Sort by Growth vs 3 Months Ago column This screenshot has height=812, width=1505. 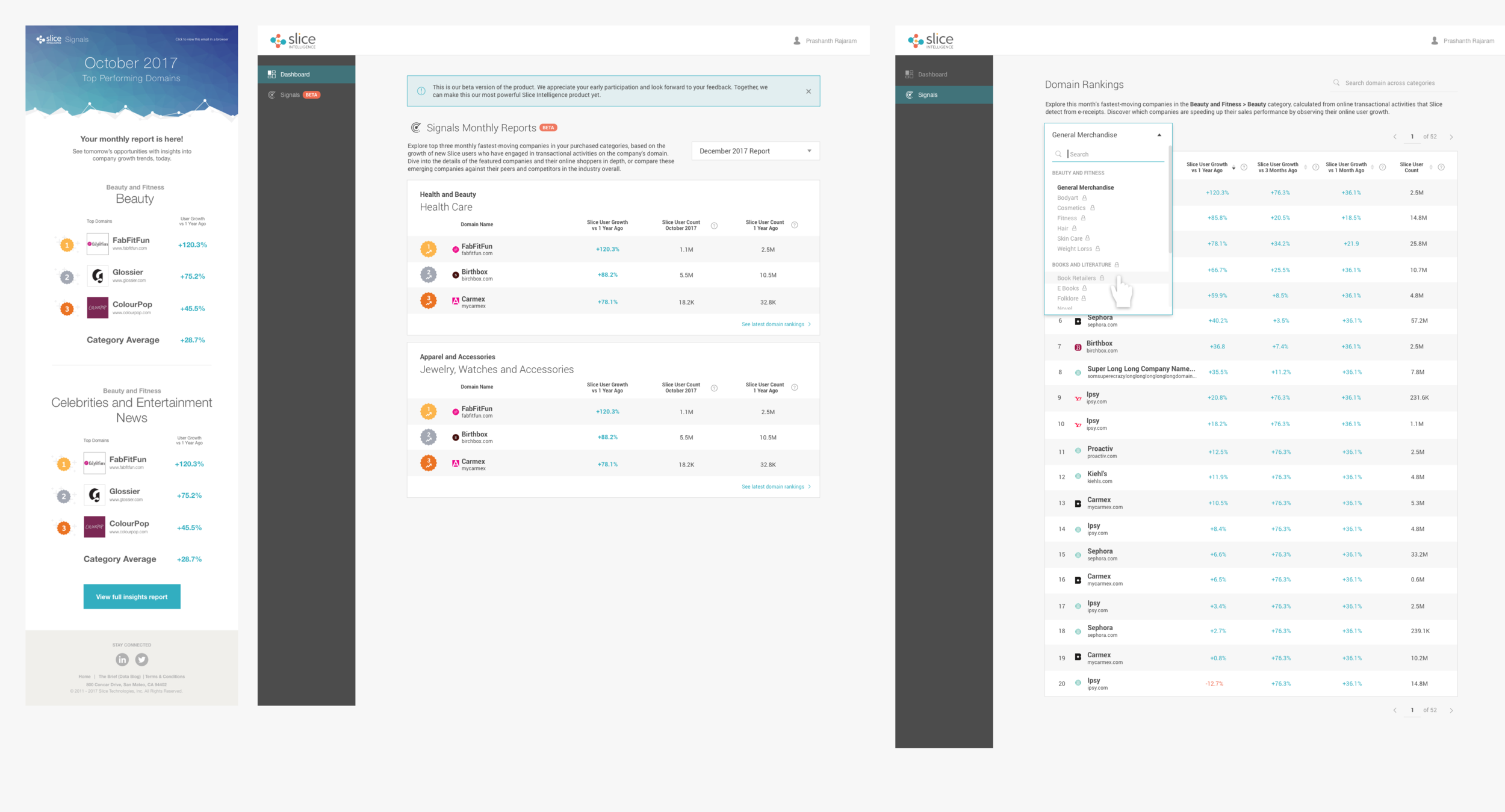pos(1305,167)
